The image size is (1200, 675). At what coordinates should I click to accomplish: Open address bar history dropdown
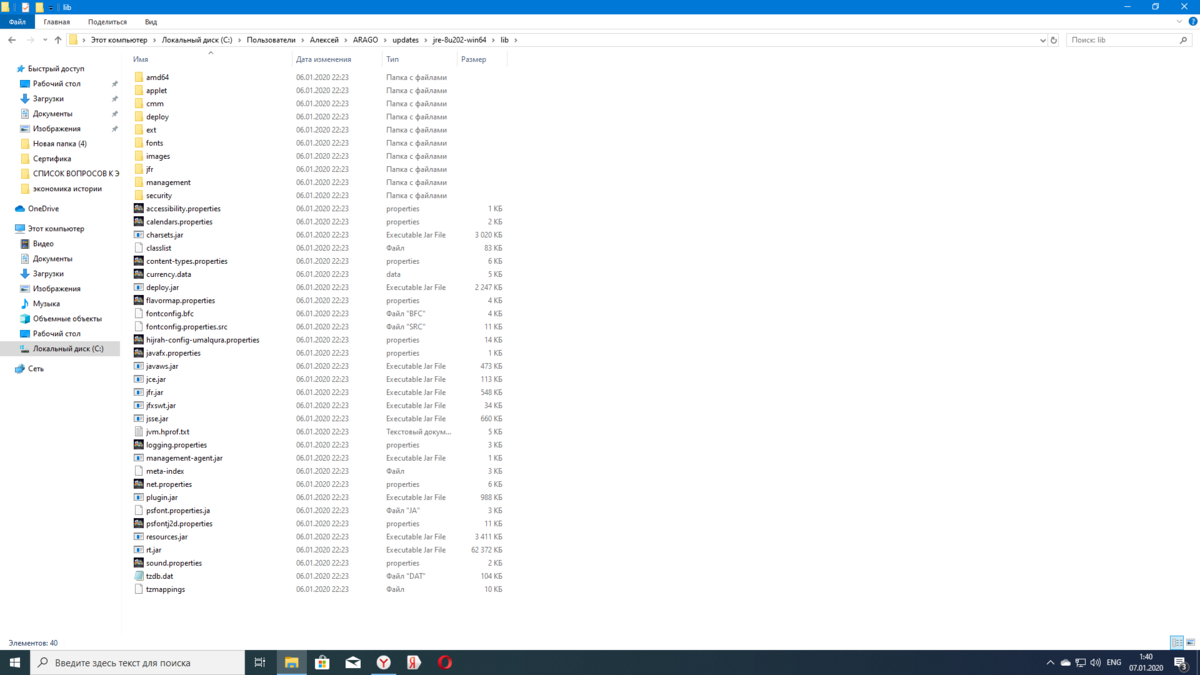pos(1042,40)
